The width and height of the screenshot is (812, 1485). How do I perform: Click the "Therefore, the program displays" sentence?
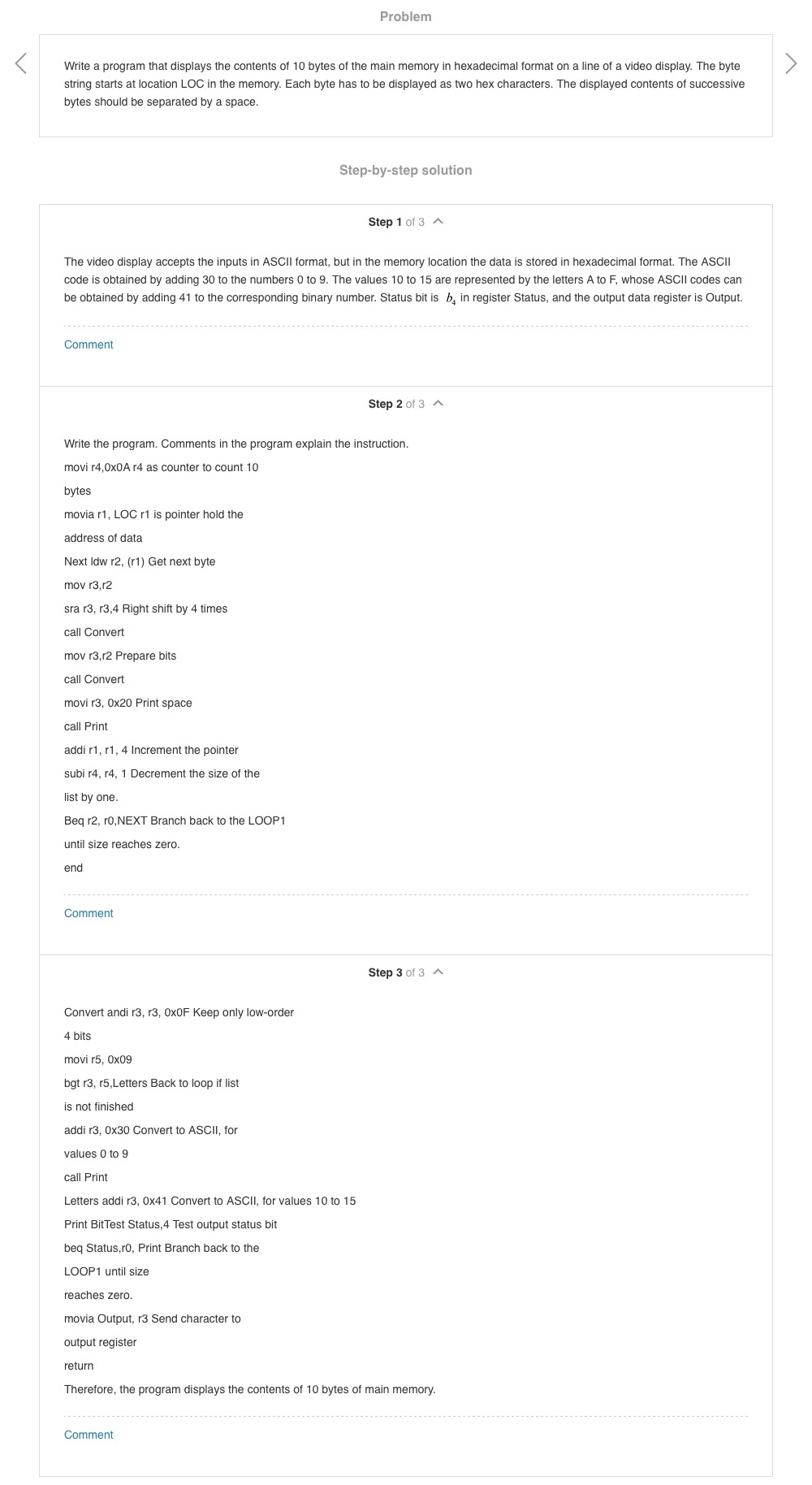click(249, 1389)
